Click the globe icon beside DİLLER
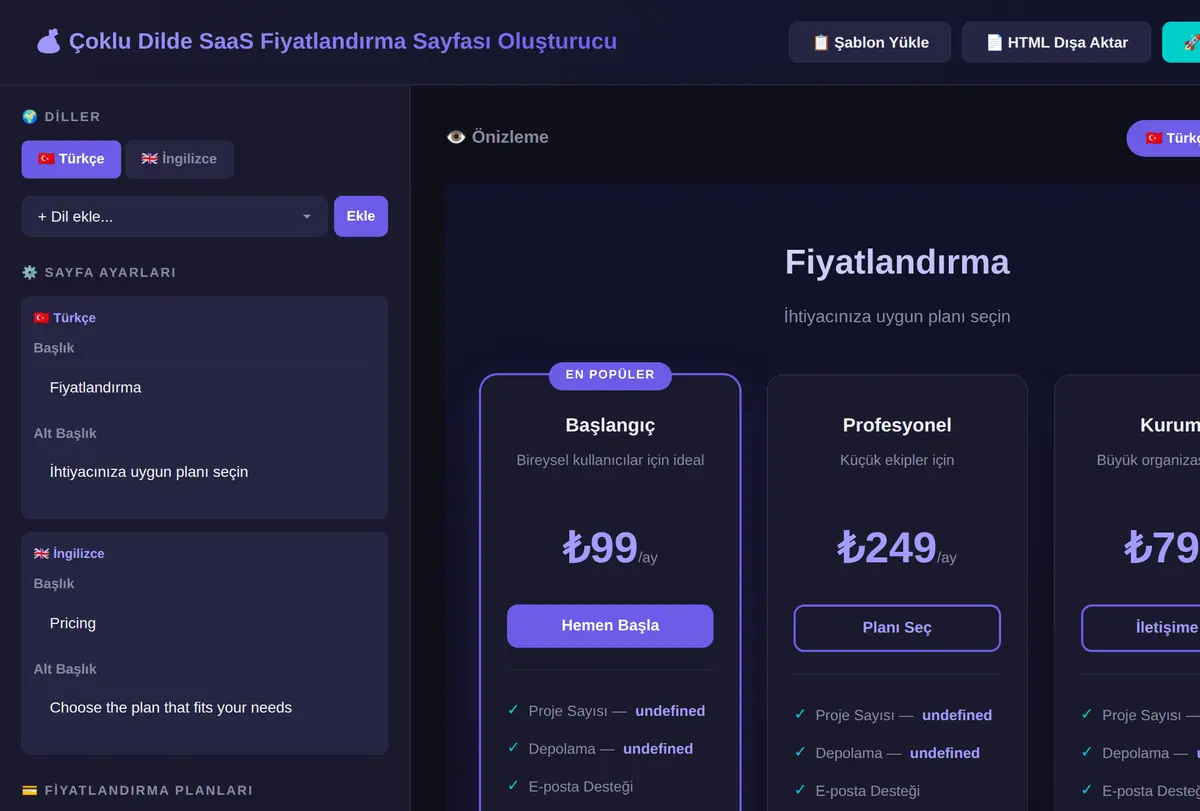This screenshot has height=811, width=1200. coord(30,117)
